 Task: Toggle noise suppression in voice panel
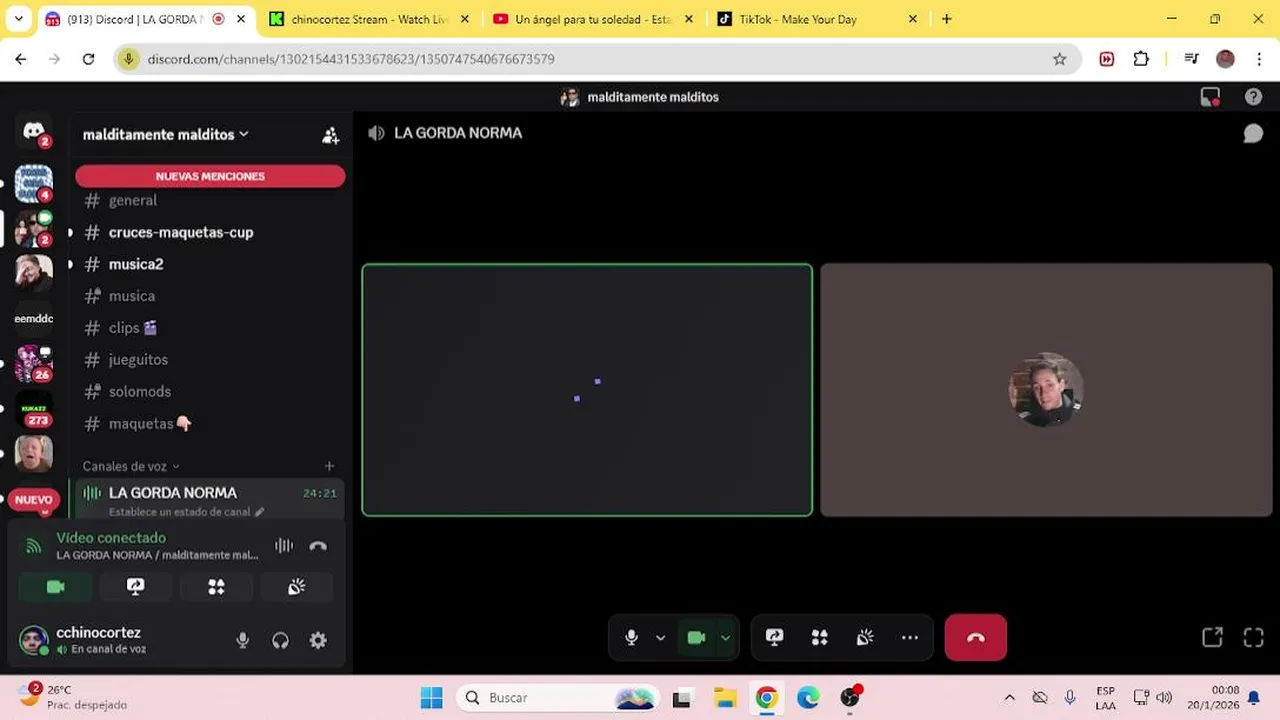pyautogui.click(x=284, y=546)
